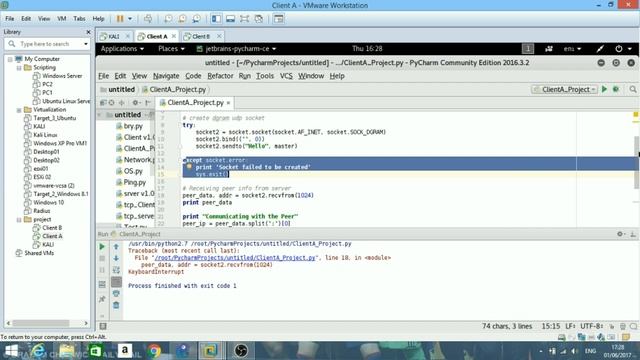Viewport: 640px width, 360px height.
Task: Close the ClientA_Project.py editor tab
Action: coord(229,103)
